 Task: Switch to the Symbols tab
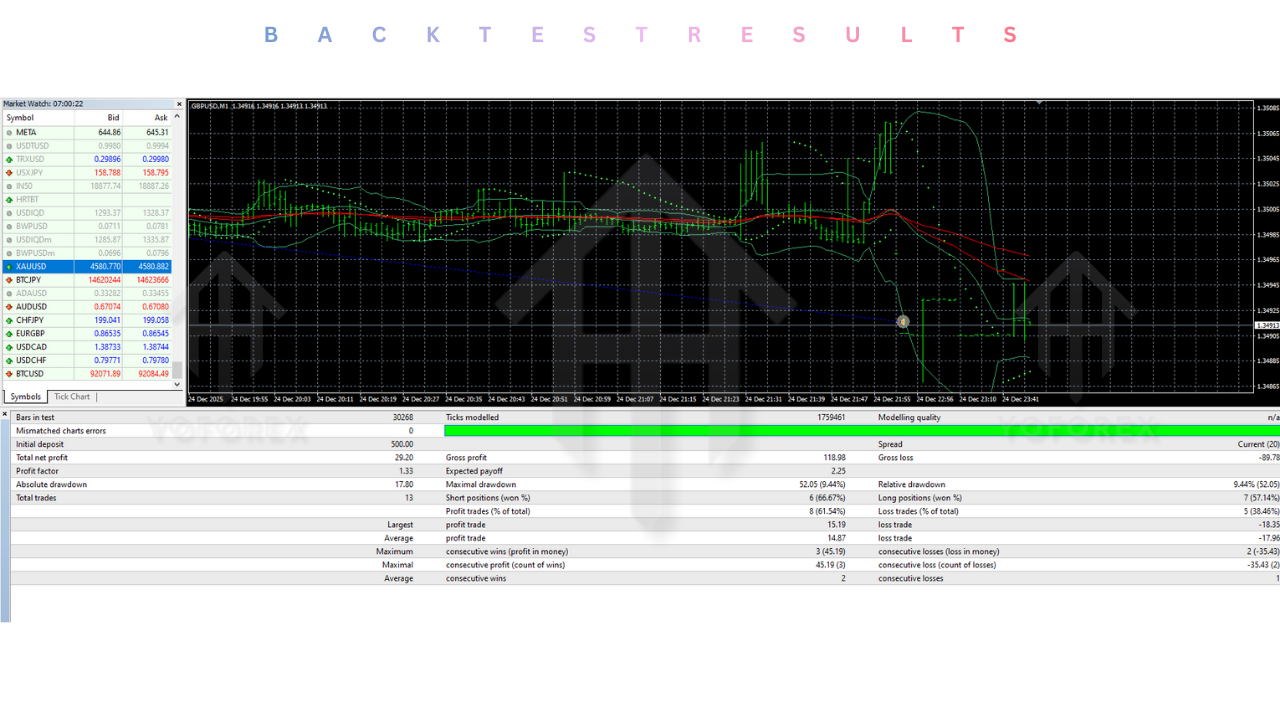click(24, 396)
